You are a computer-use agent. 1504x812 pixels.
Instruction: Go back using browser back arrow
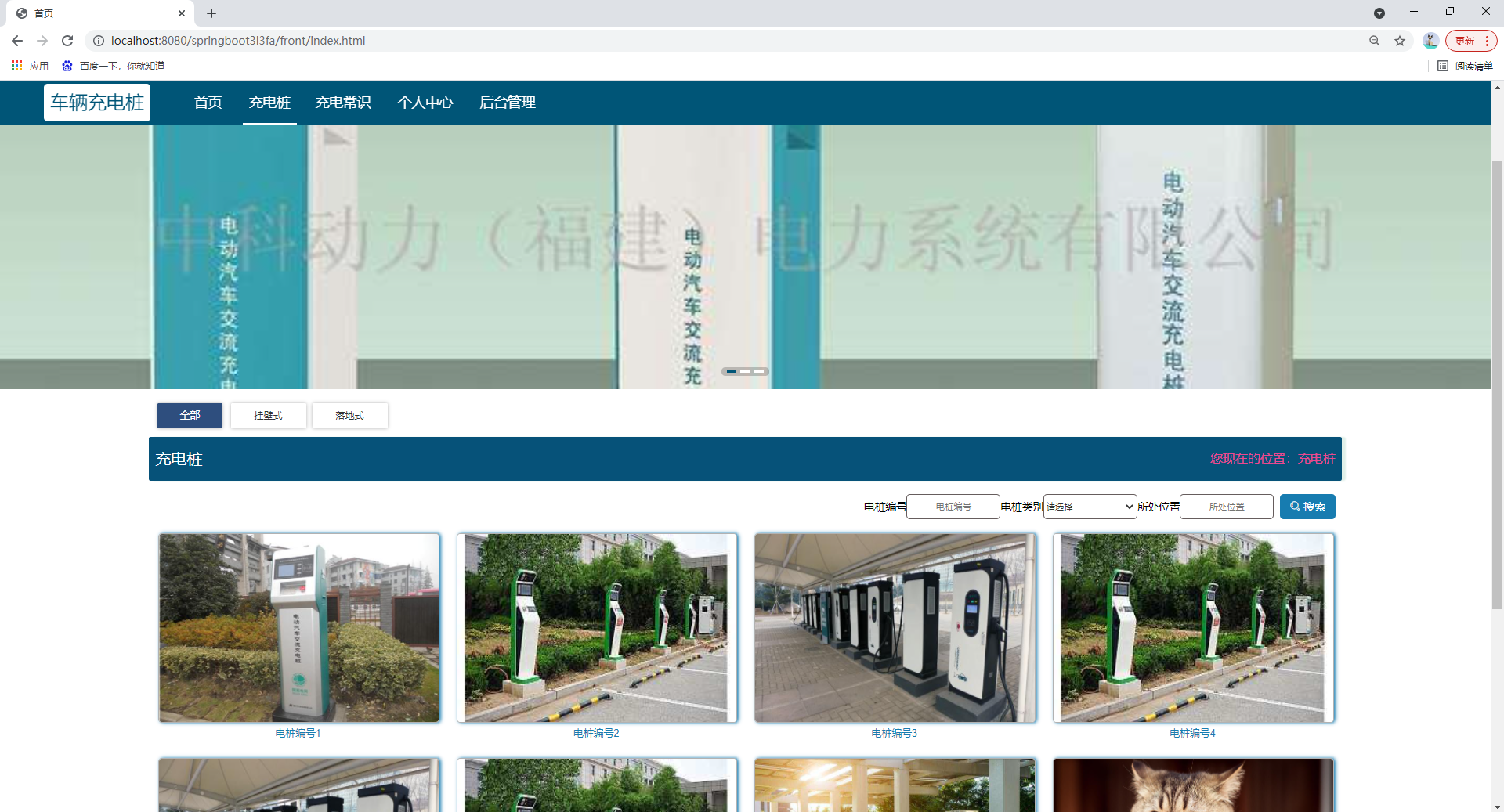point(17,41)
